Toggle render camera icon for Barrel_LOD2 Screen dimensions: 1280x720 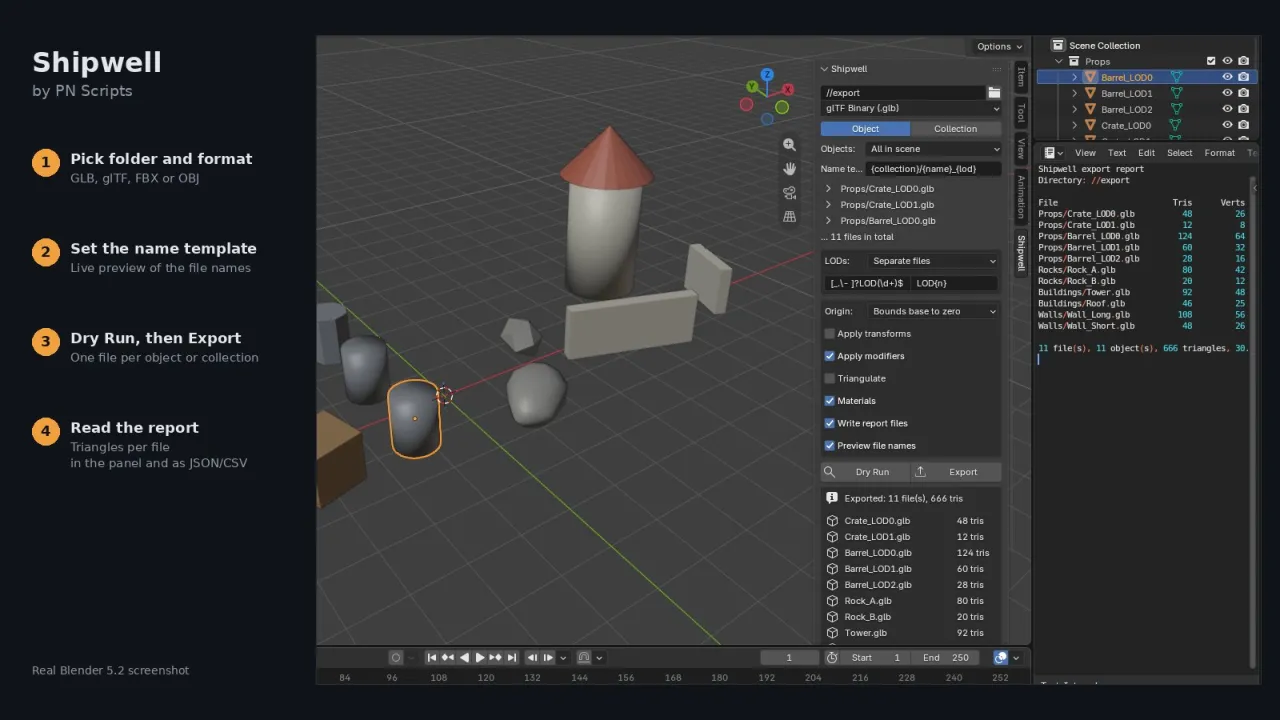pos(1243,109)
